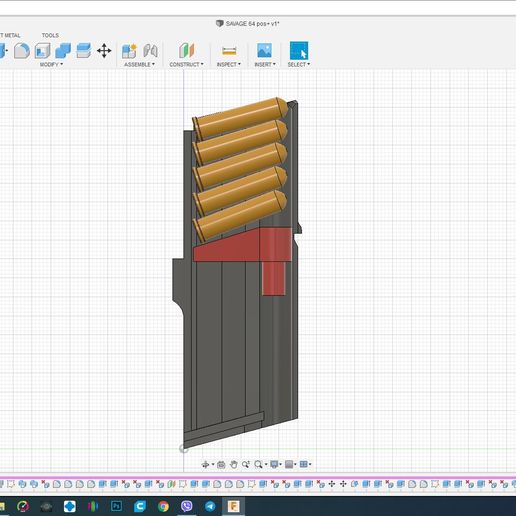Open Grid and Snaps settings icon
The image size is (516, 516).
tap(289, 464)
